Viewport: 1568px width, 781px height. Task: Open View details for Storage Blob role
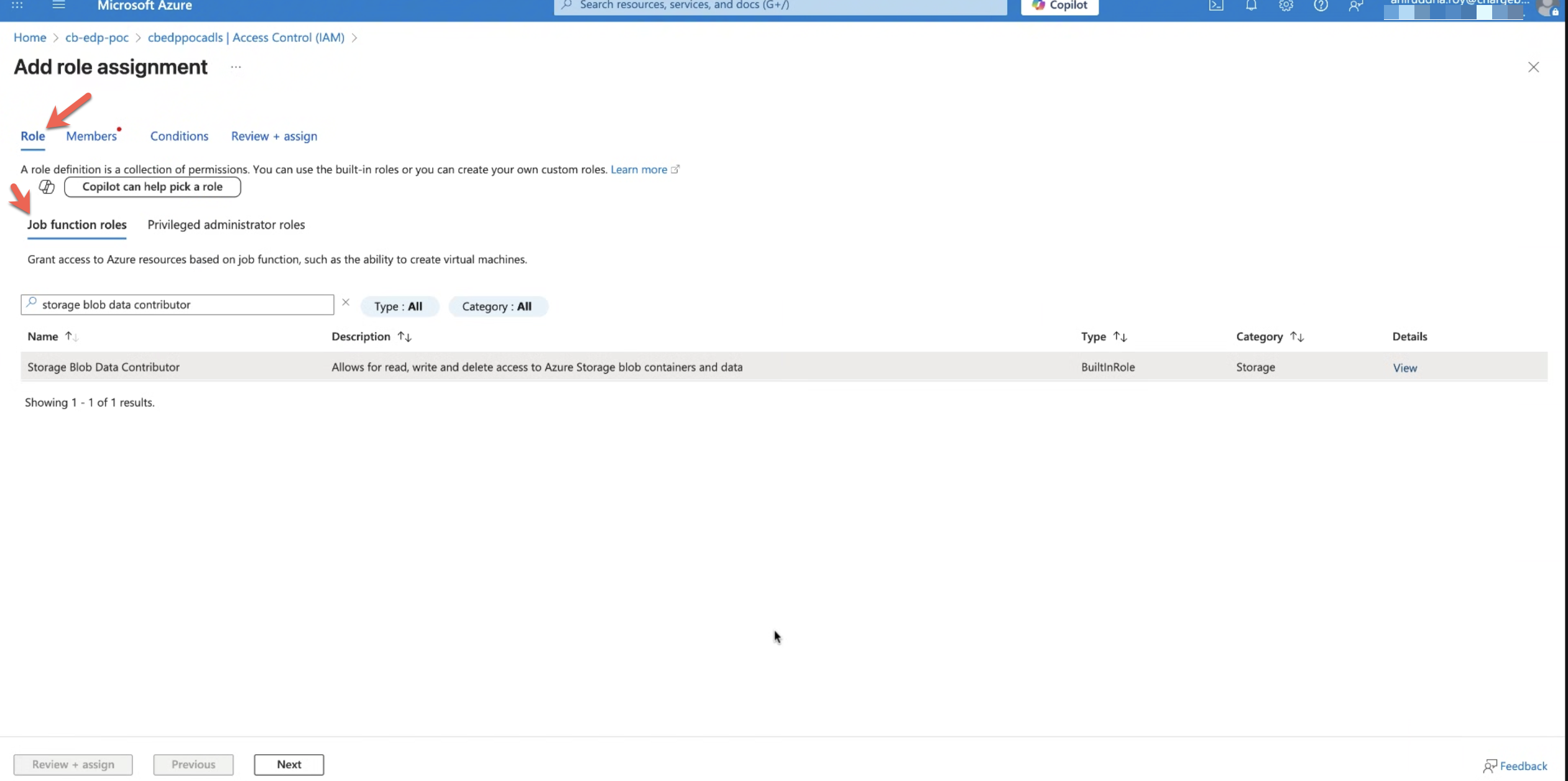tap(1404, 367)
